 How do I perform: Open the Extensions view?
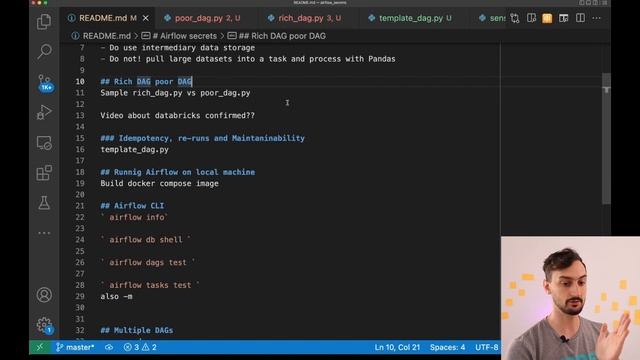click(x=44, y=173)
